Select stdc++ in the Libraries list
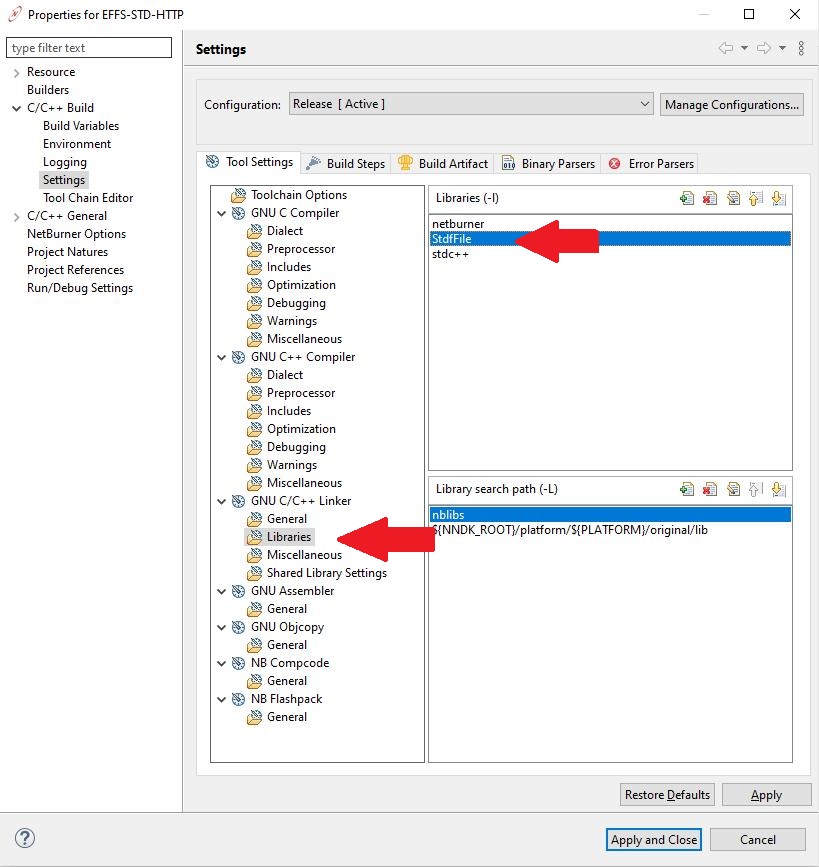819x867 pixels. (x=451, y=254)
